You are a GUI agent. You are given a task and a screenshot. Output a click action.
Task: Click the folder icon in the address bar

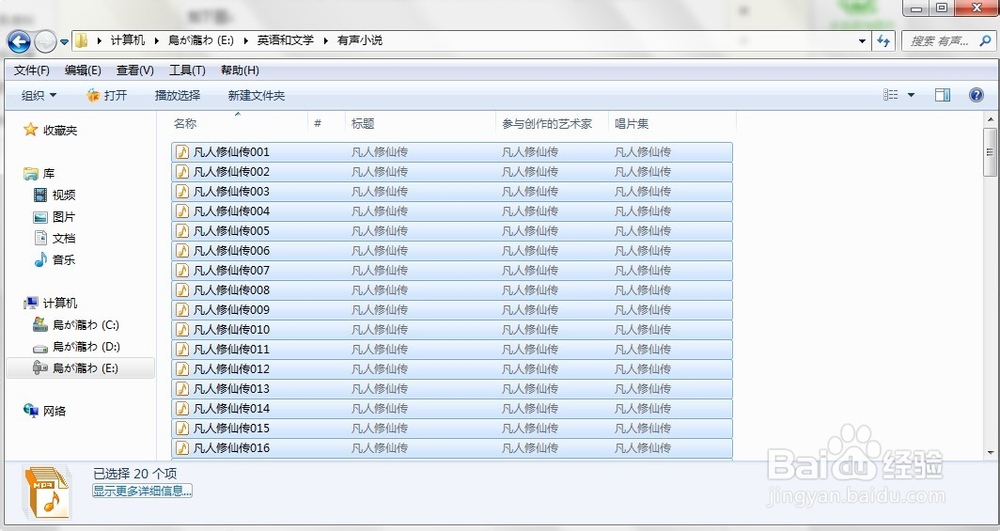pos(81,41)
